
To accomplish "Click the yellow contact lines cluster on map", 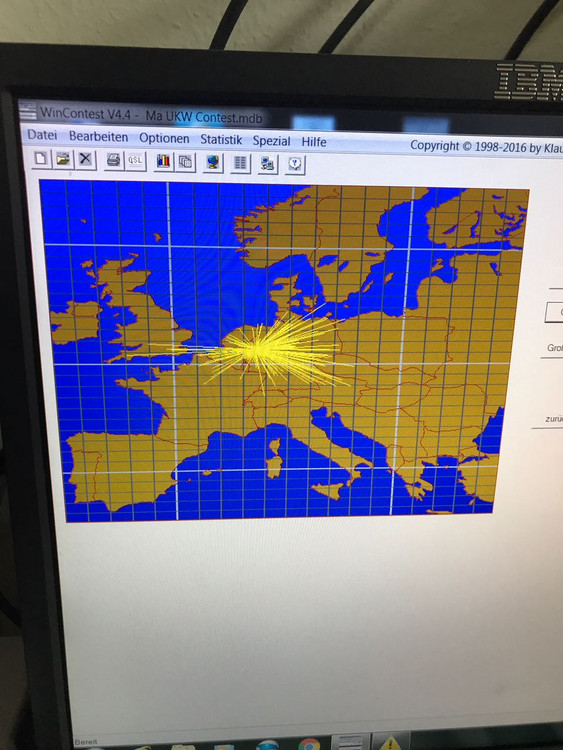I will (268, 350).
